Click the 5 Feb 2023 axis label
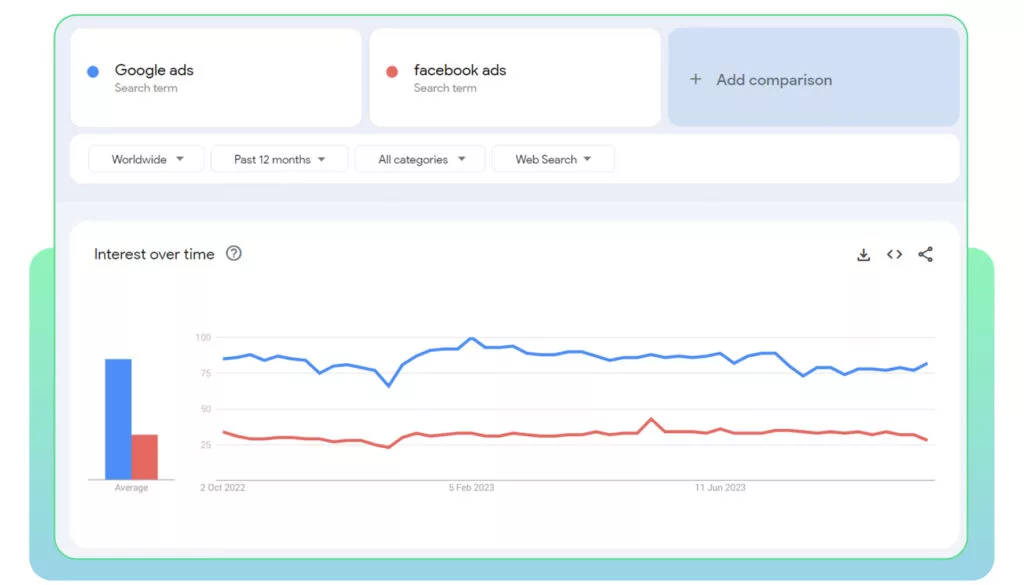The image size is (1024, 585). 472,488
